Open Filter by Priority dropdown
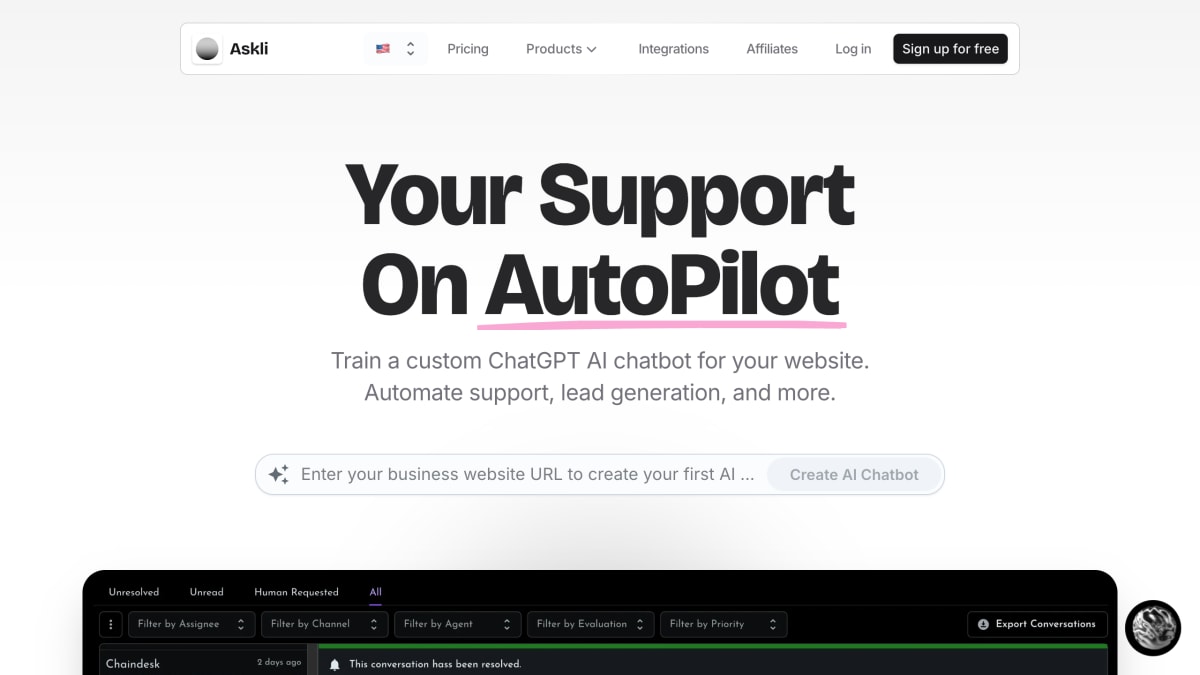Viewport: 1200px width, 675px height. (724, 624)
